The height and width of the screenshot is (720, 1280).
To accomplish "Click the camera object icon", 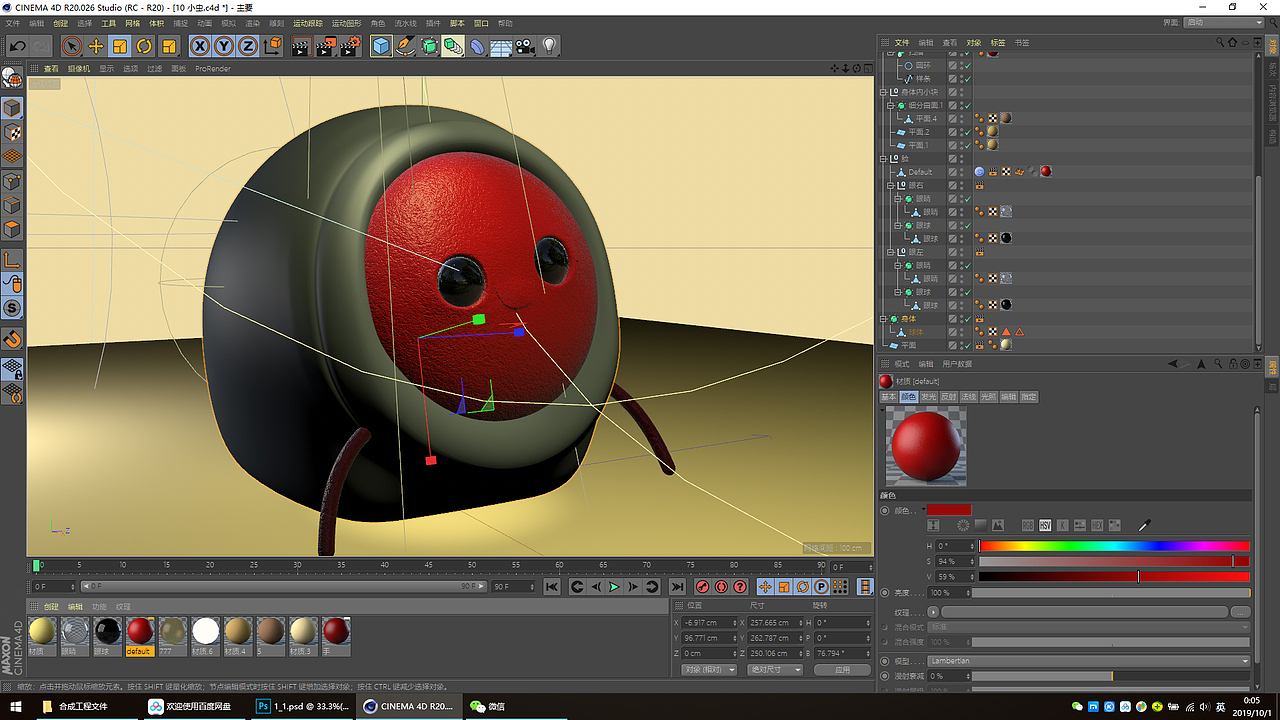I will 525,46.
